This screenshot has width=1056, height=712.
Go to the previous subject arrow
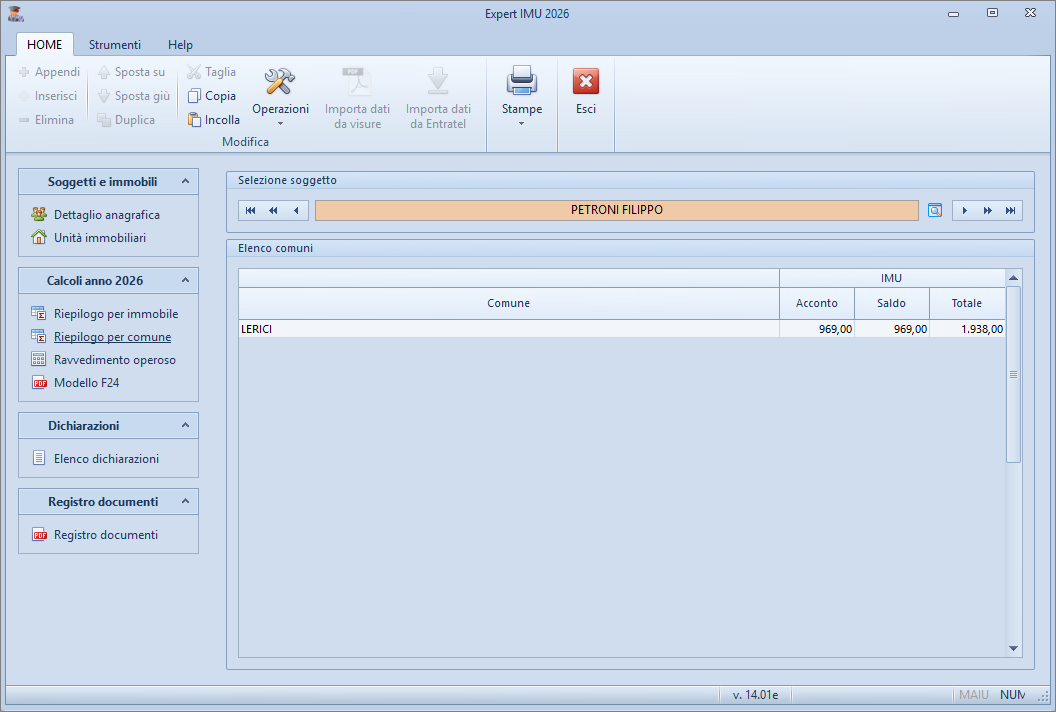point(295,210)
